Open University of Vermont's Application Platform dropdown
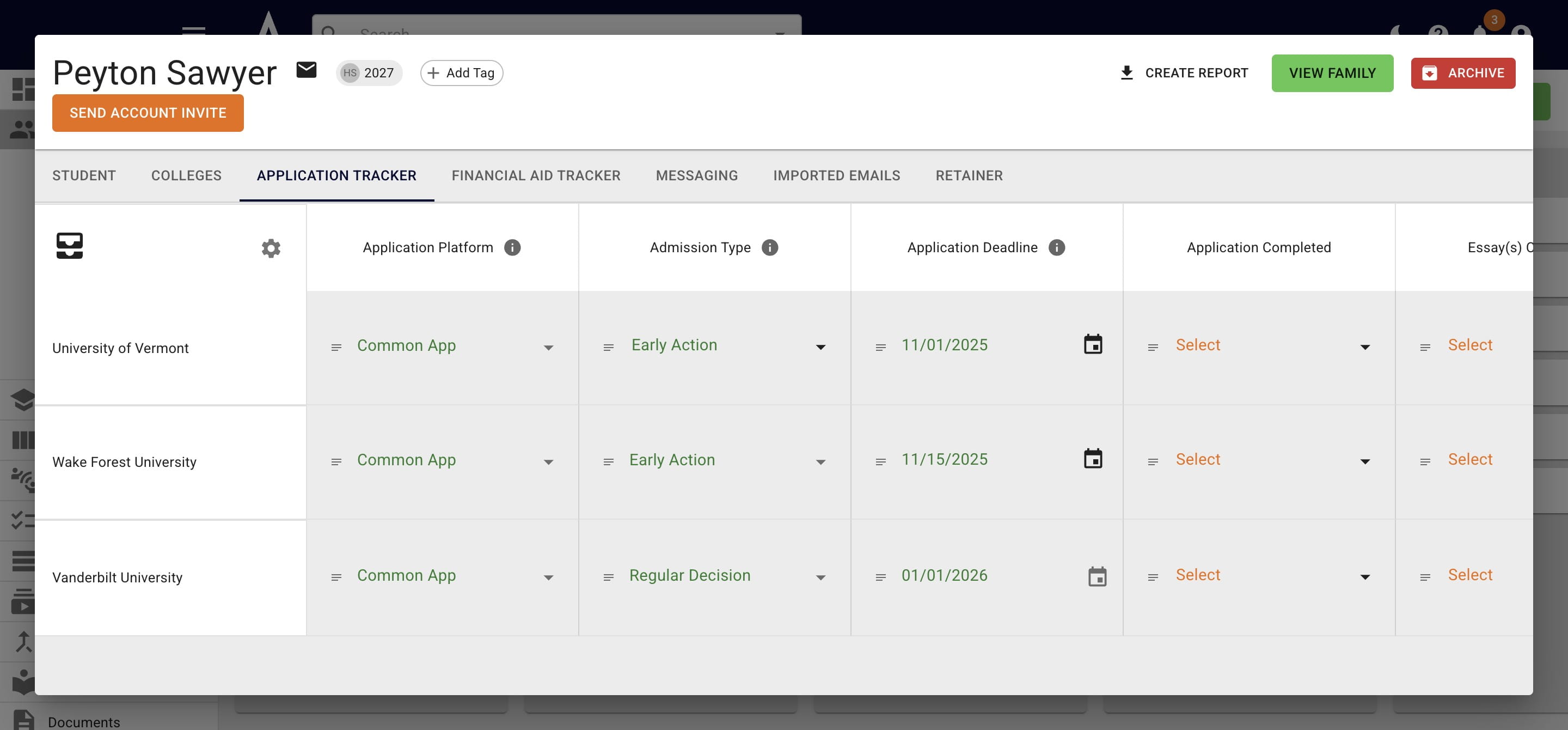1568x730 pixels. coord(455,346)
